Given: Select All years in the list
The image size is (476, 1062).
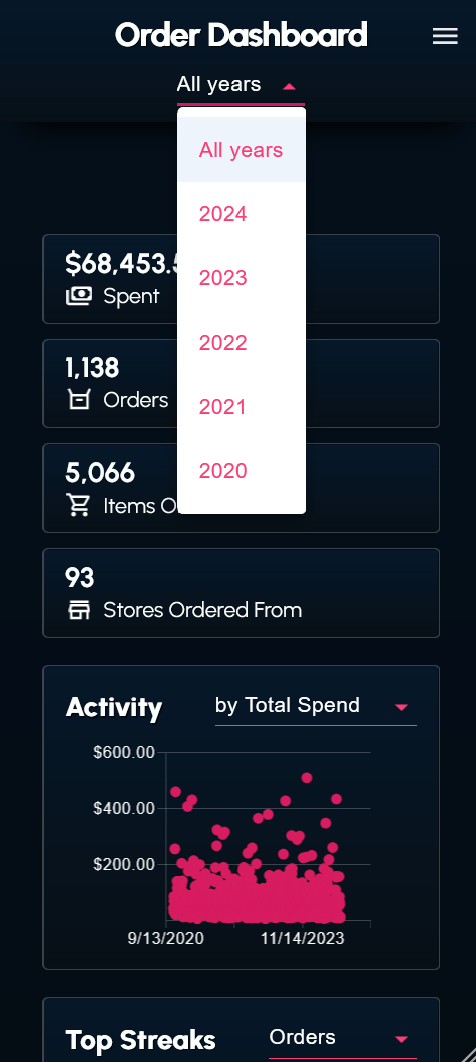Looking at the screenshot, I should [x=241, y=150].
